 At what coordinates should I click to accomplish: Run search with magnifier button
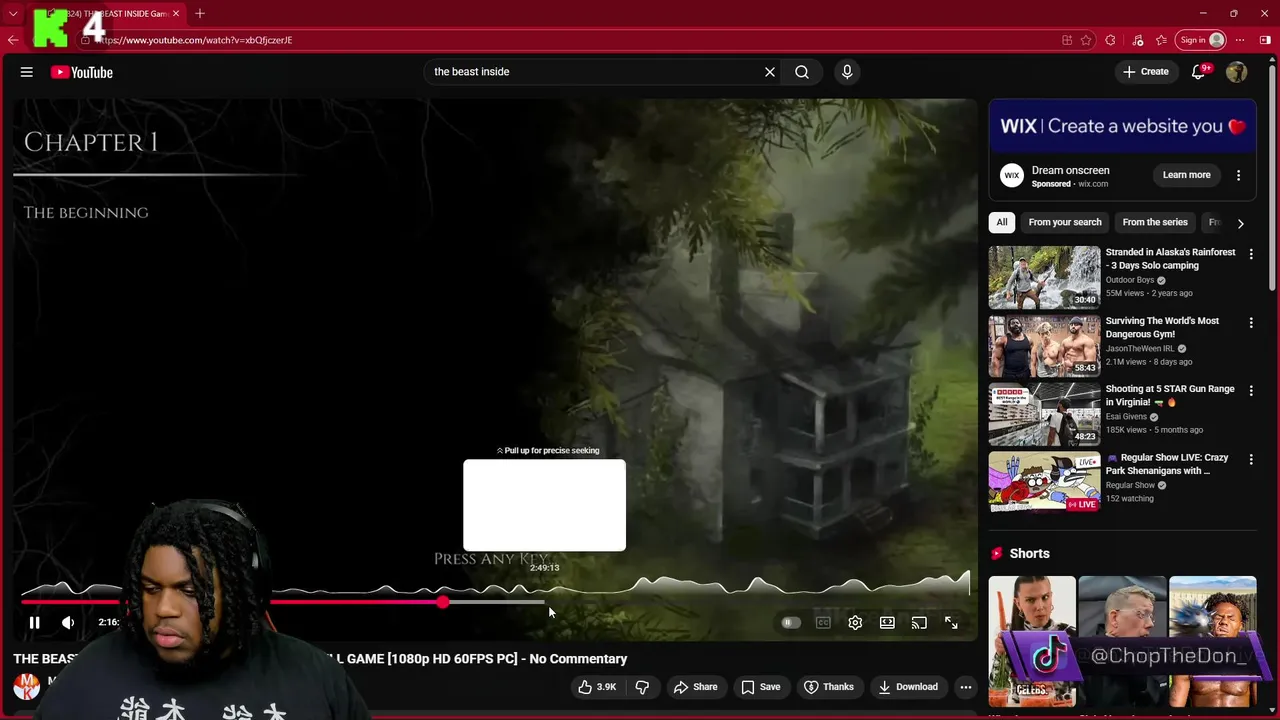tap(802, 72)
